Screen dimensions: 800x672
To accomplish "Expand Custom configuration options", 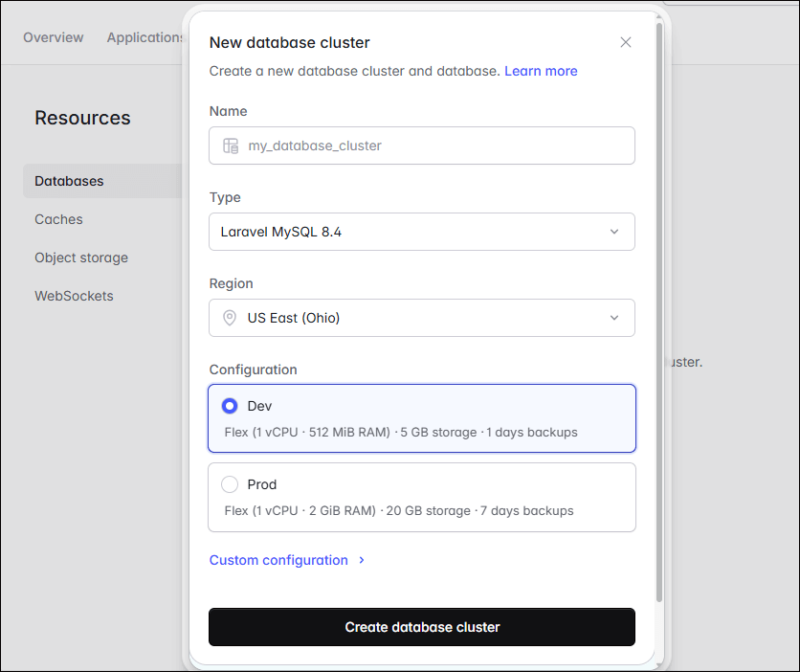I will point(279,561).
